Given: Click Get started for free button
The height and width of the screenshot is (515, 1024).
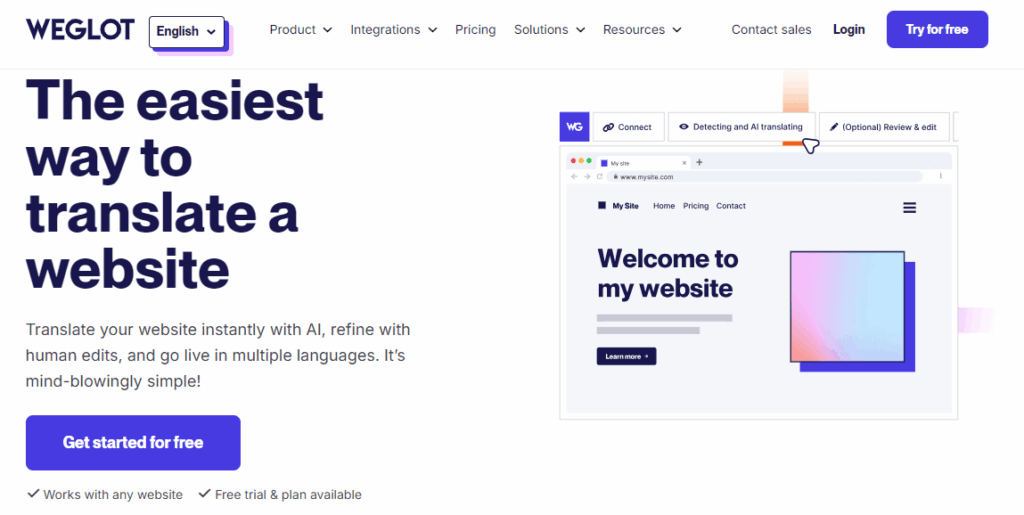Looking at the screenshot, I should pos(133,443).
